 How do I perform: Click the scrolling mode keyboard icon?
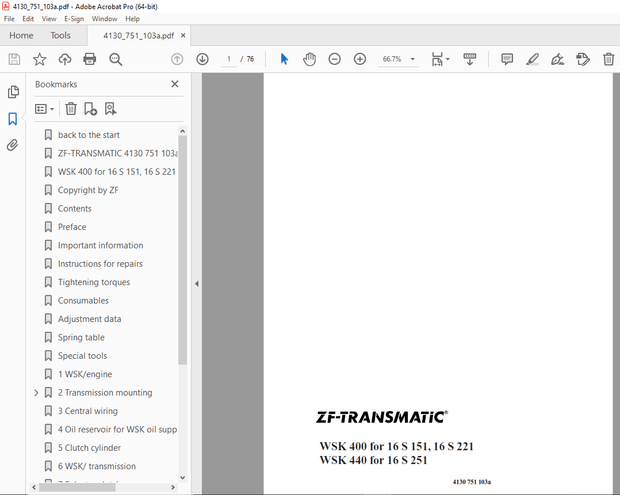tap(470, 59)
